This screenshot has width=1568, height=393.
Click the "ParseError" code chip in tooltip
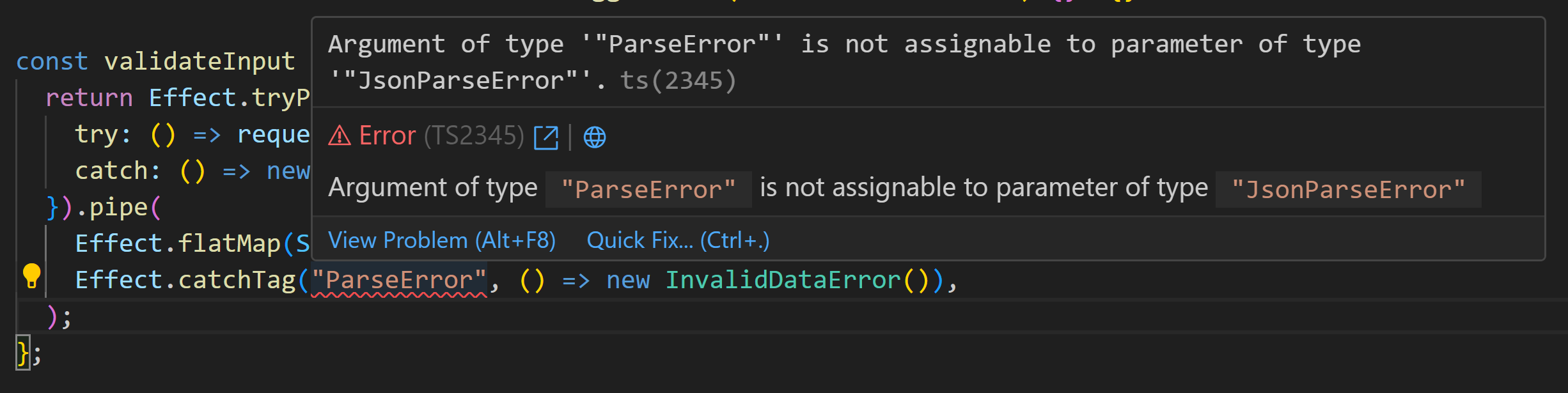pos(648,190)
